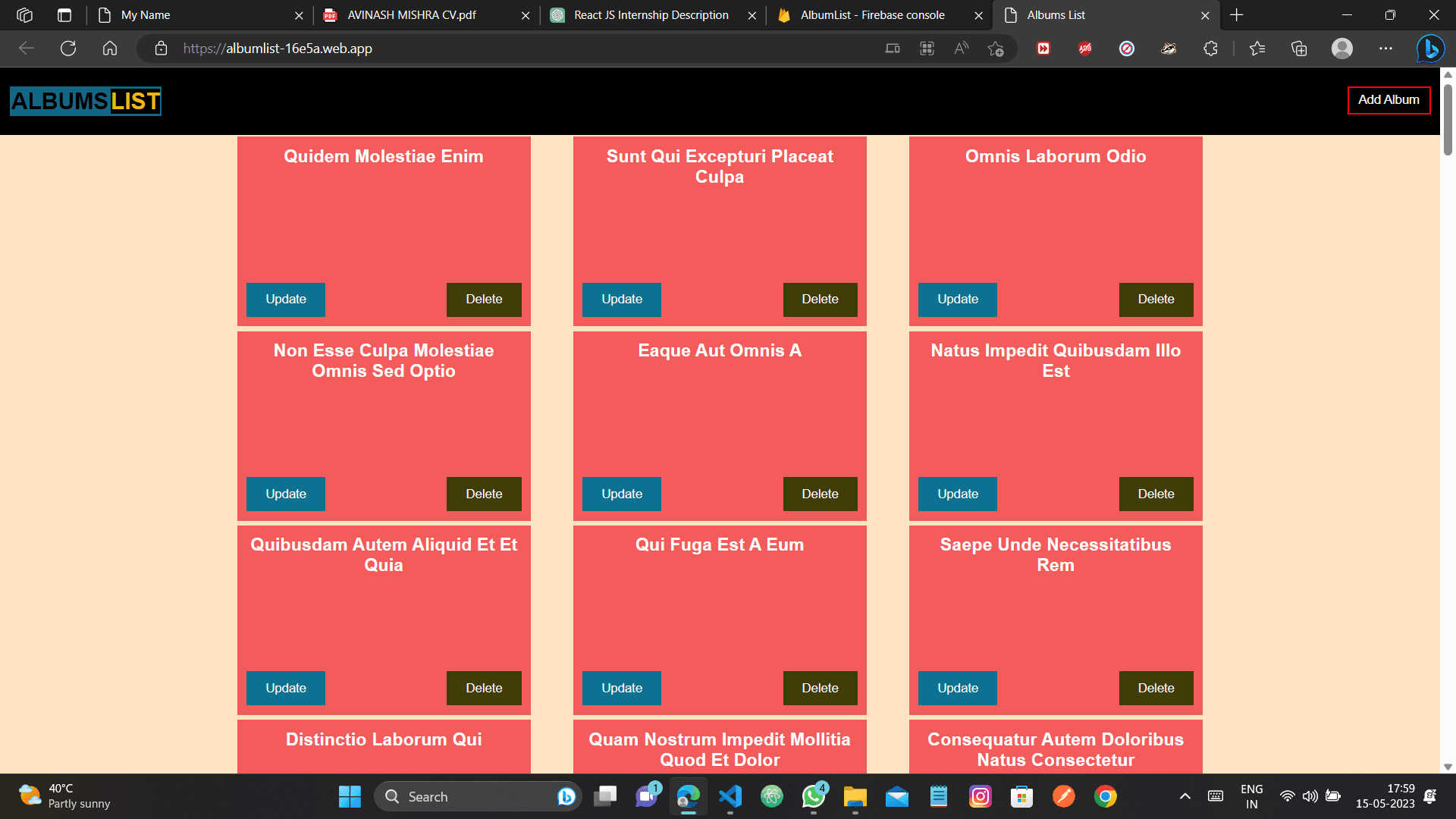Click the page vertical scrollbar thumb

tap(1448, 119)
